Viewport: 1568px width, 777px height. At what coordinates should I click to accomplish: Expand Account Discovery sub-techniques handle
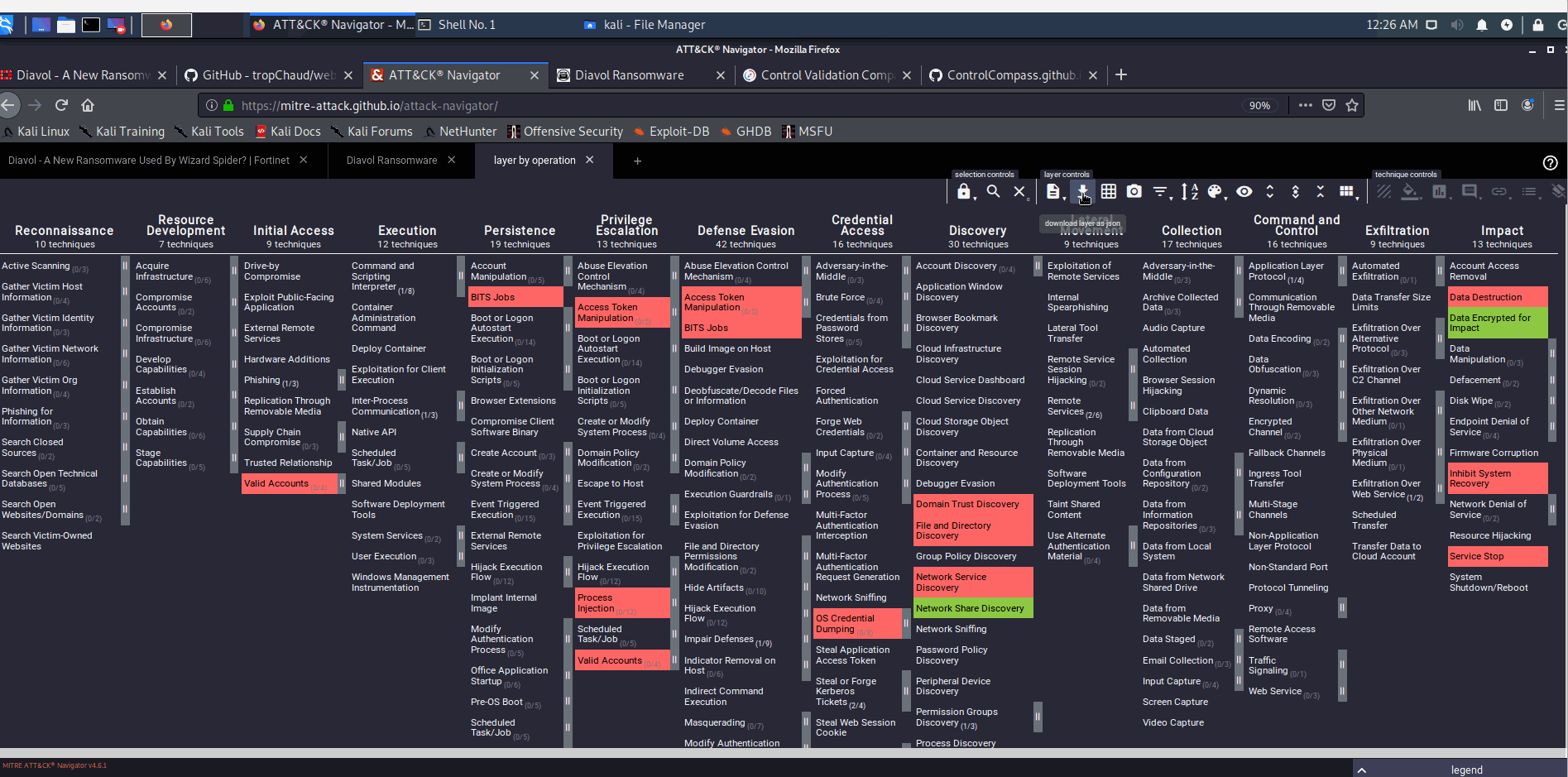tap(1038, 266)
